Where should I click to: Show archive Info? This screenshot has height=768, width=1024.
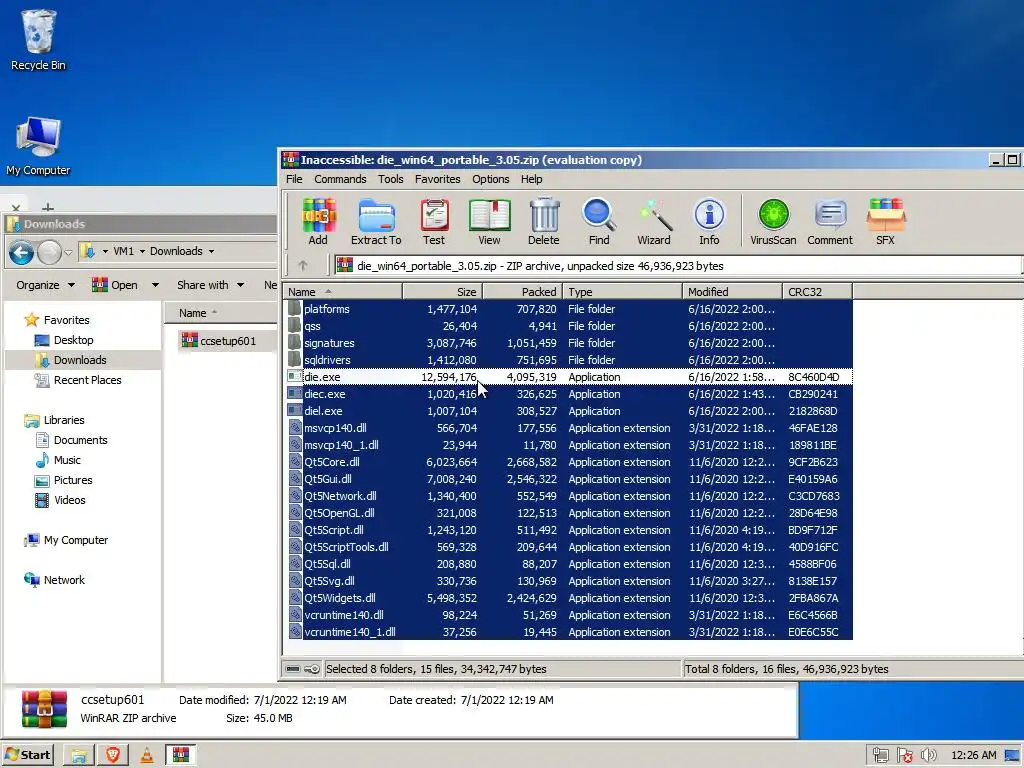[x=709, y=222]
